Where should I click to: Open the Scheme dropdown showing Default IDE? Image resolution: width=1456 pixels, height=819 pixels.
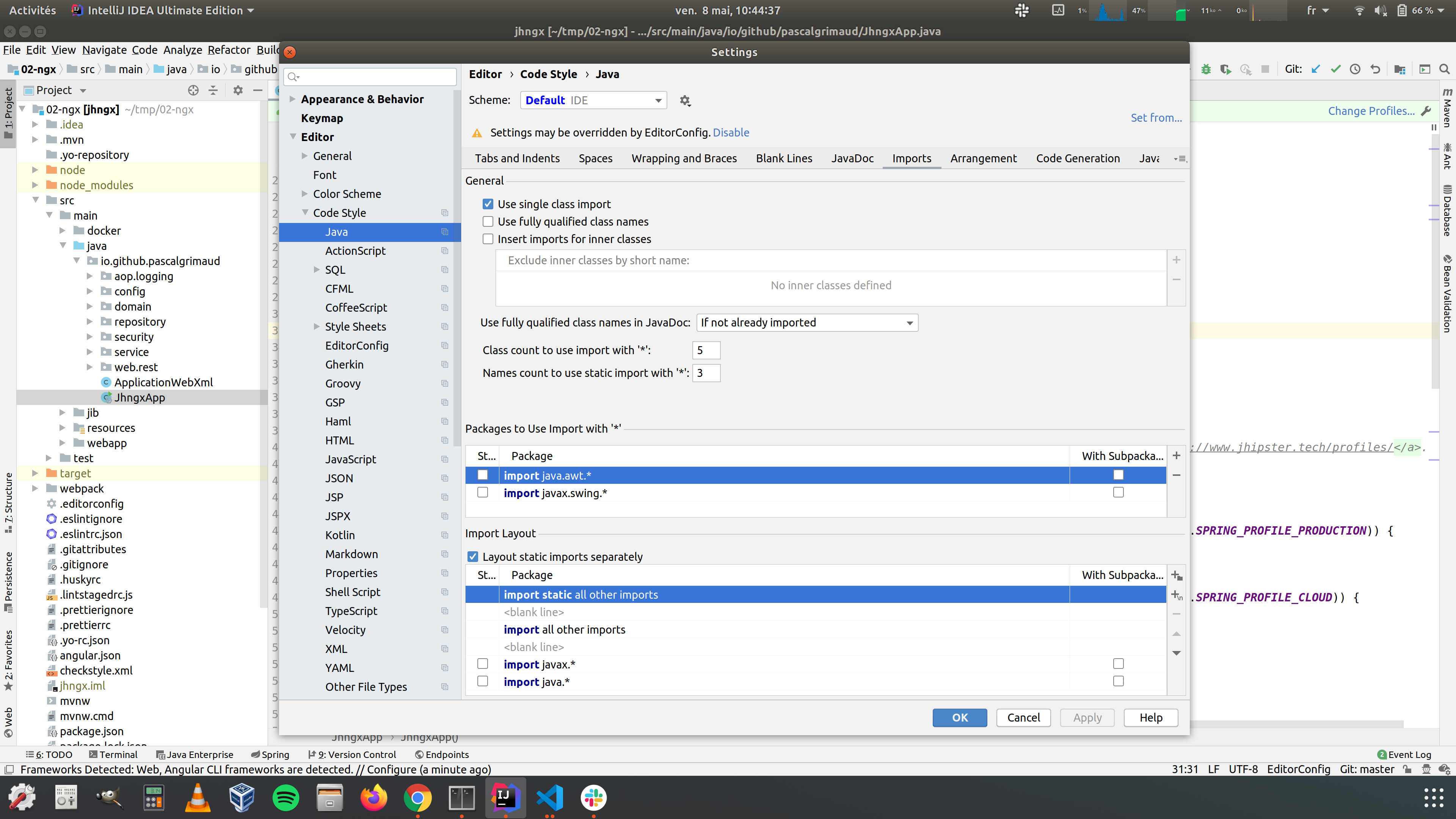(593, 100)
